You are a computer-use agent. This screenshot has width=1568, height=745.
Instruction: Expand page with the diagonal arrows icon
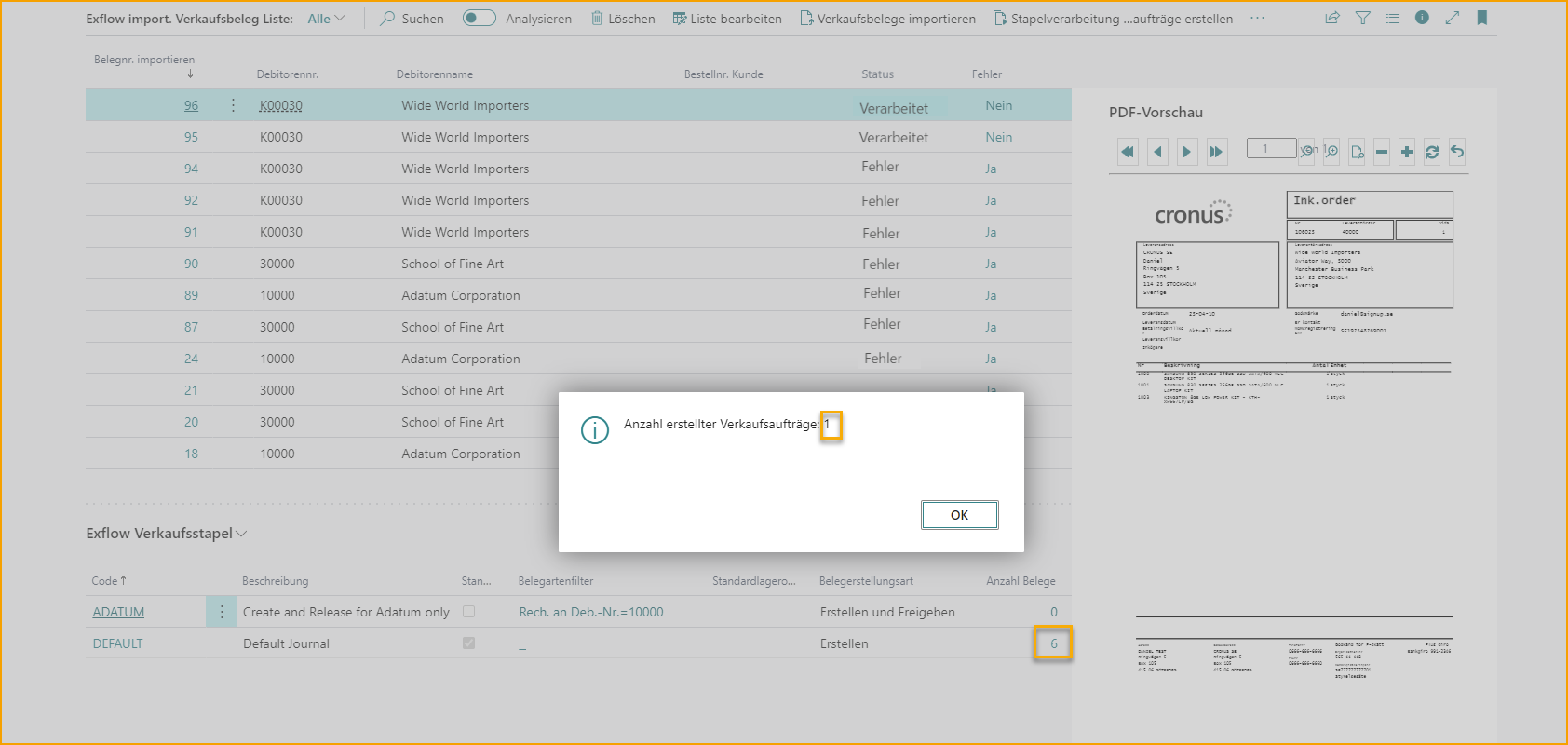coord(1452,18)
